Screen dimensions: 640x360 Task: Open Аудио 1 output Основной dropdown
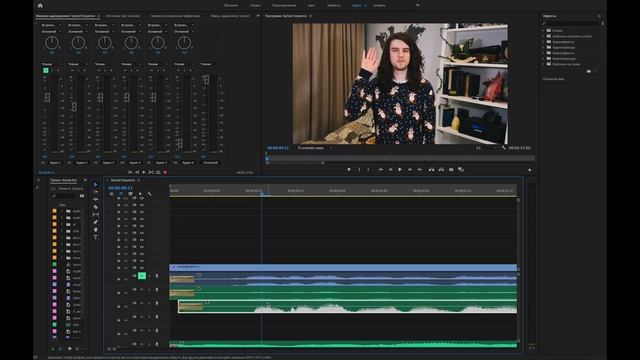(x=51, y=31)
